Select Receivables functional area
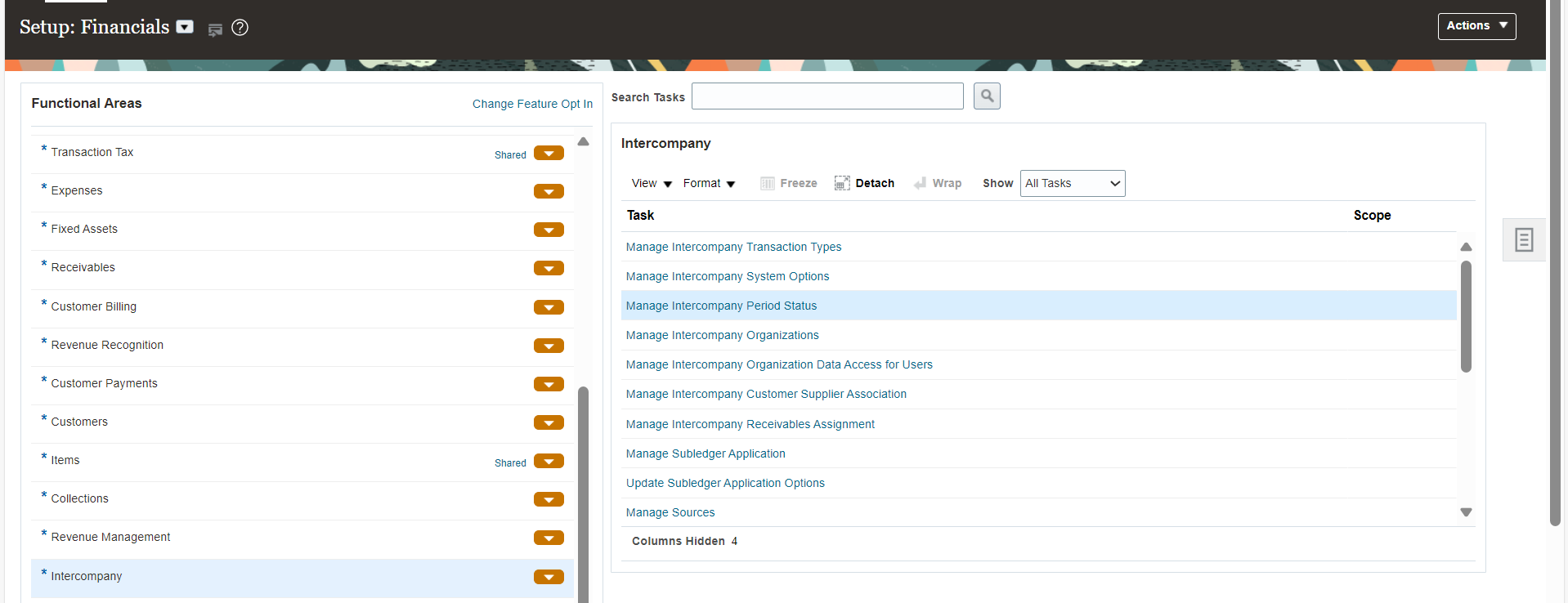The width and height of the screenshot is (1568, 603). point(83,267)
